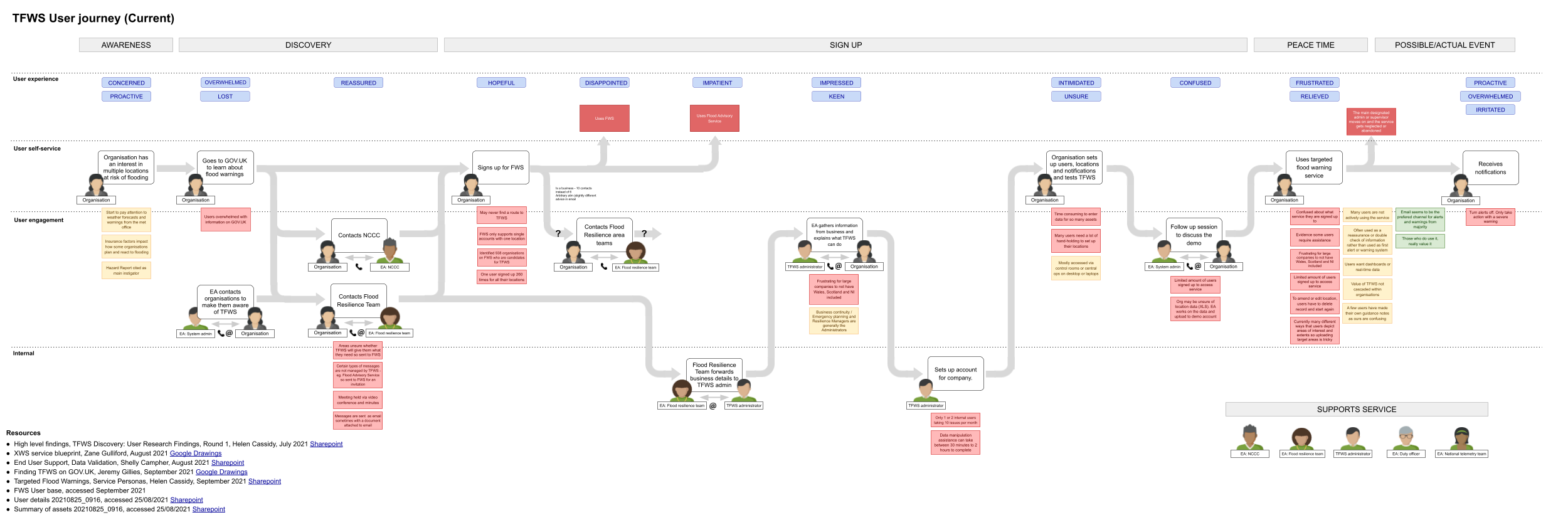This screenshot has width=1568, height=520.
Task: Click phone icon under Contacts Flood Resilience area teams
Action: pos(604,267)
